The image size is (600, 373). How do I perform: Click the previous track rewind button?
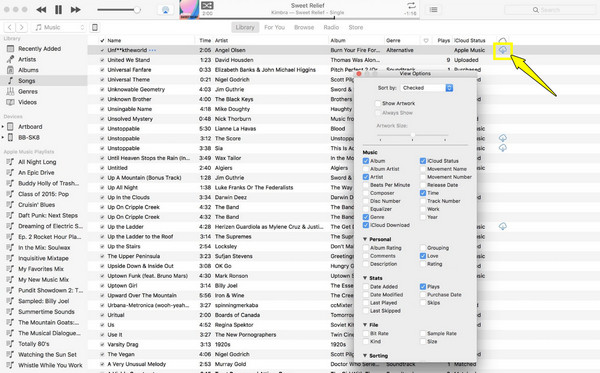(41, 10)
